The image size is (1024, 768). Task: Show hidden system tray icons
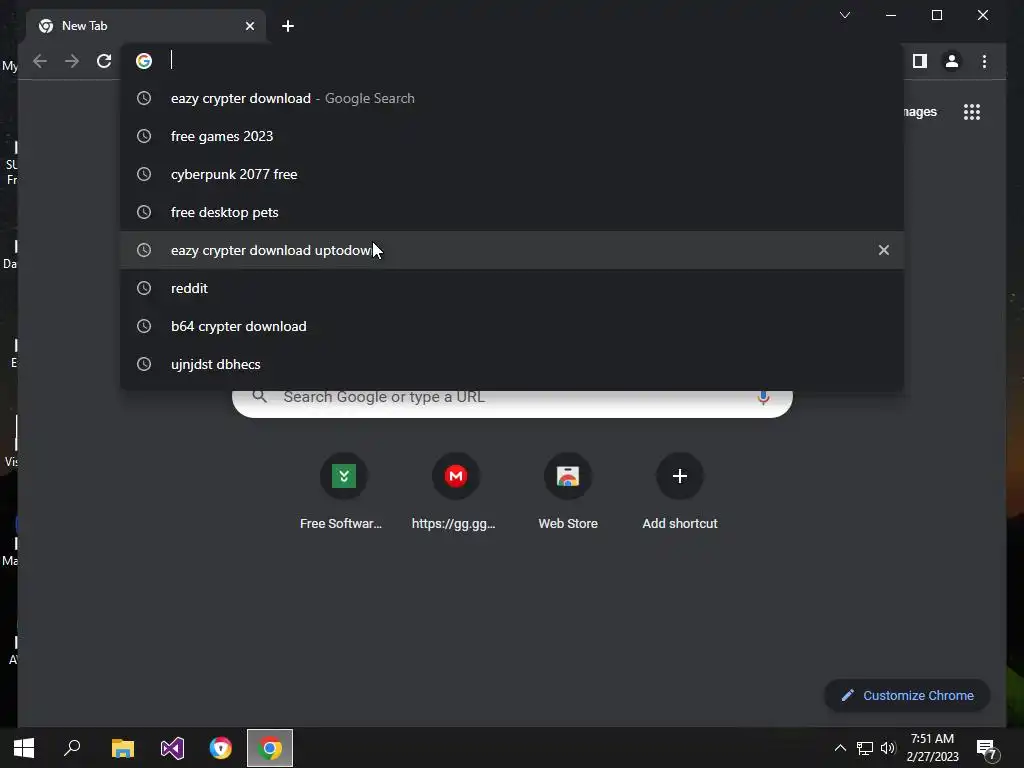coord(840,748)
